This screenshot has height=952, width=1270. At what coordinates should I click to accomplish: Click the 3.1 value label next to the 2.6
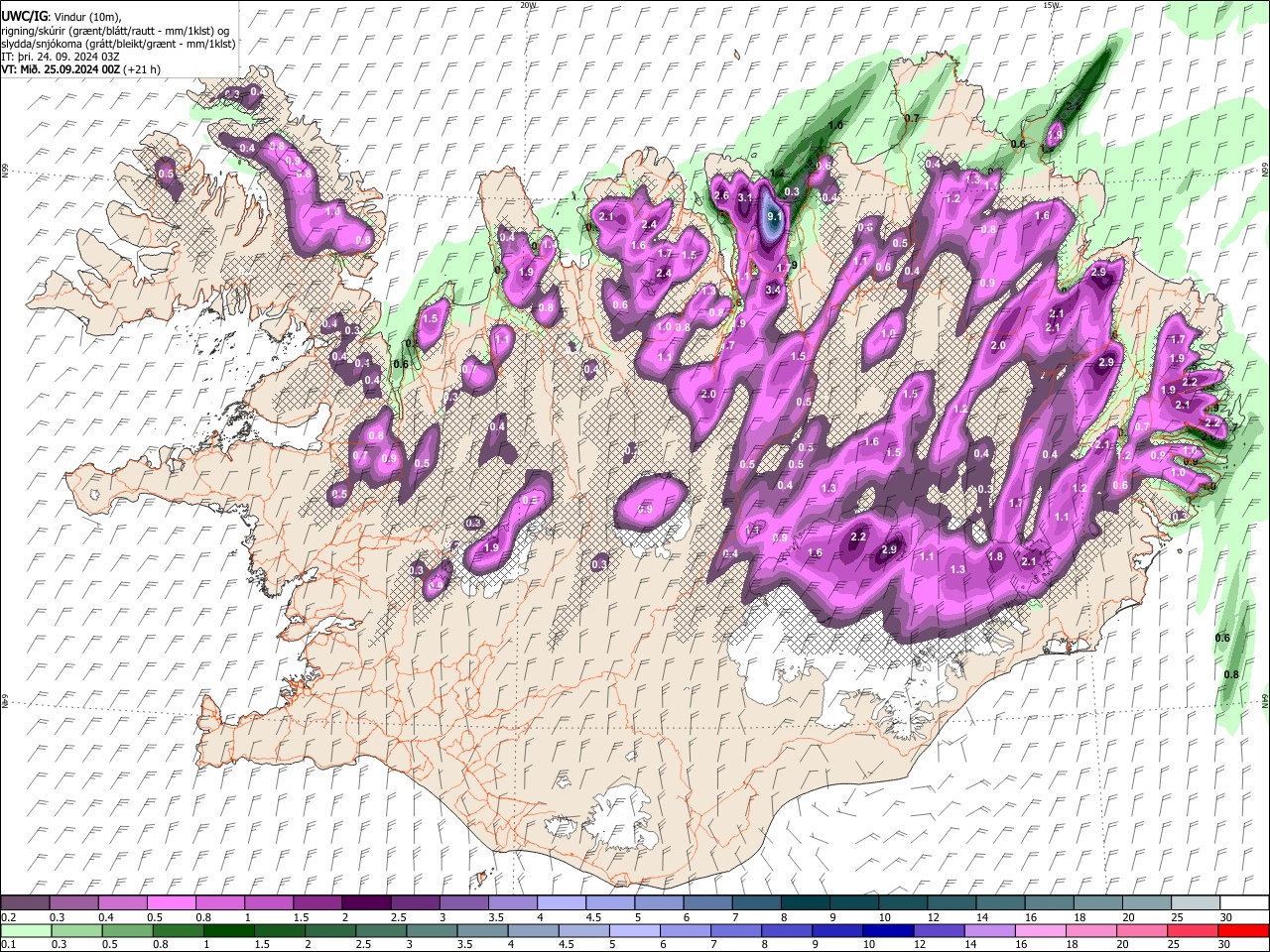click(x=745, y=197)
